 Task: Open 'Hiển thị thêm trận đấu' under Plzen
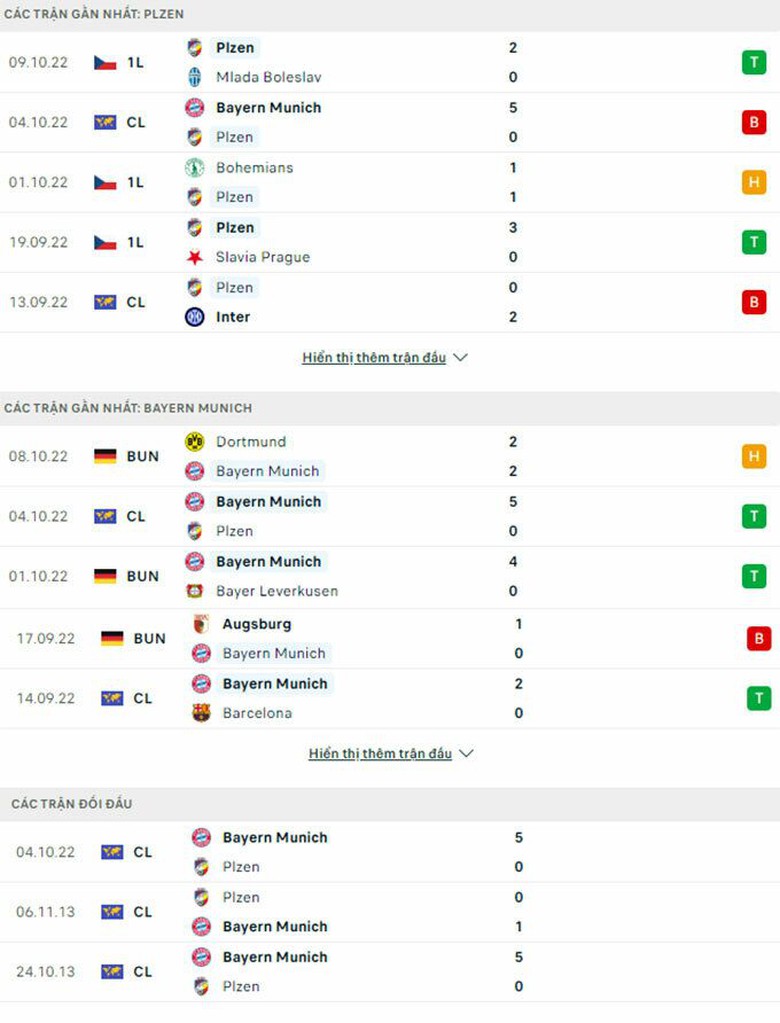374,357
